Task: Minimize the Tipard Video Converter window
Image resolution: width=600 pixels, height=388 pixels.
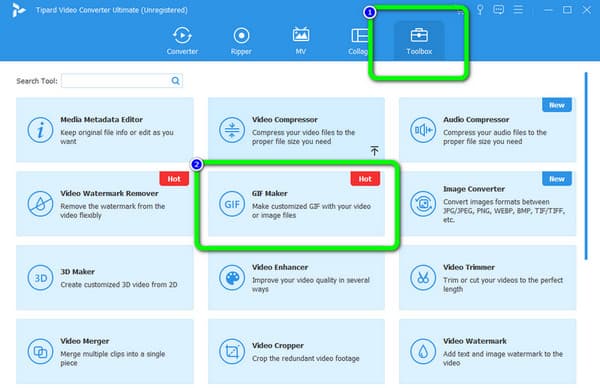Action: 548,10
